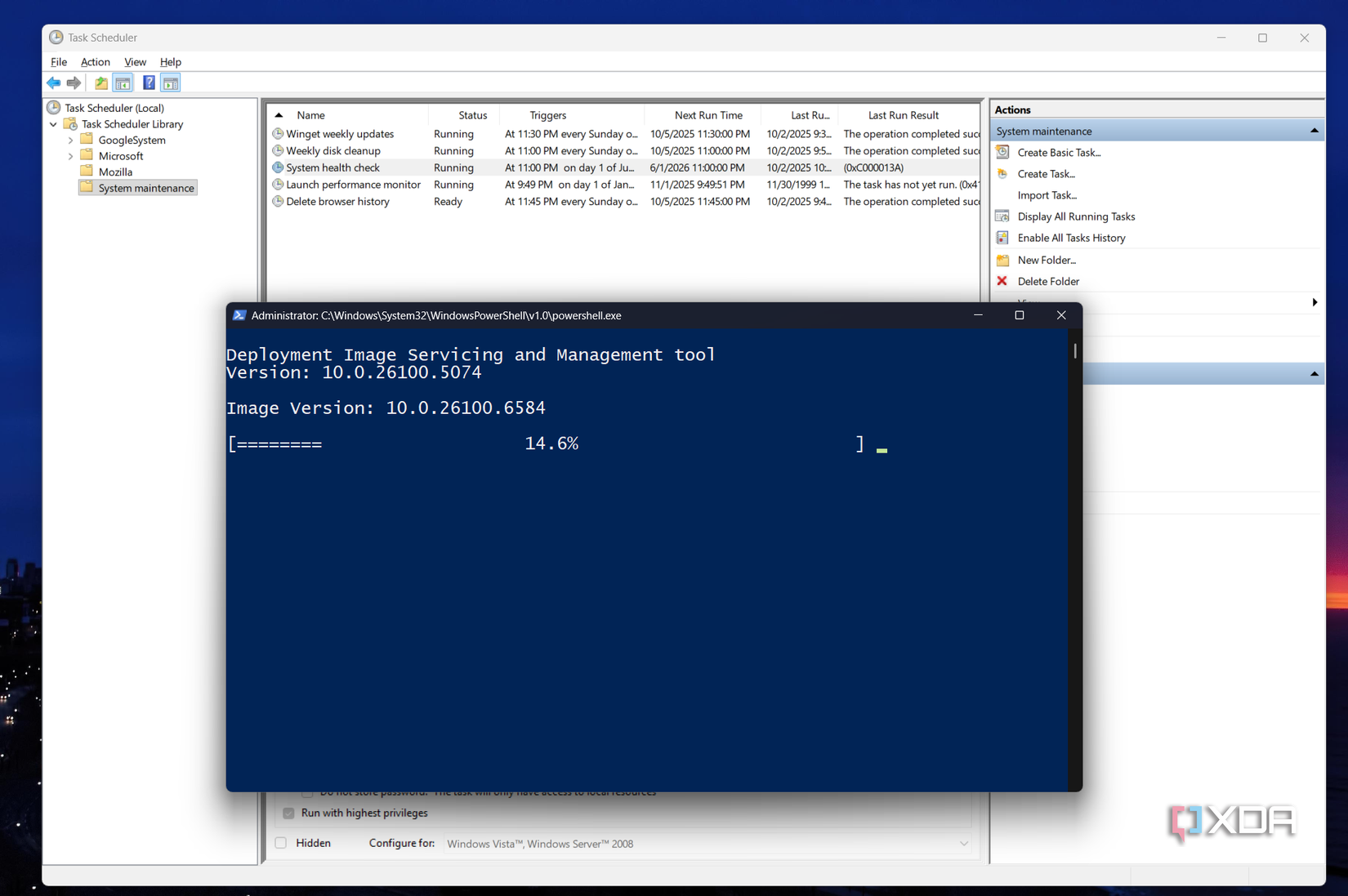Click the New Folder icon
This screenshot has height=896, width=1348.
[x=1002, y=260]
